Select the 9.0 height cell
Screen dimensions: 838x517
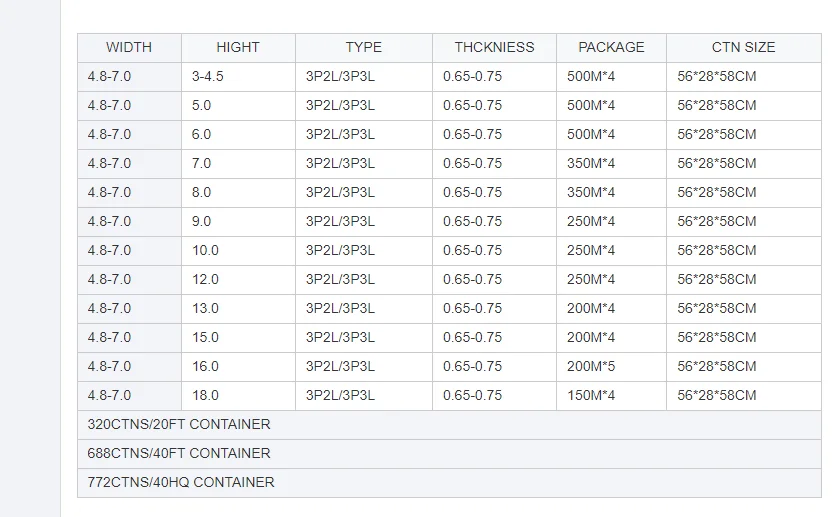(202, 221)
